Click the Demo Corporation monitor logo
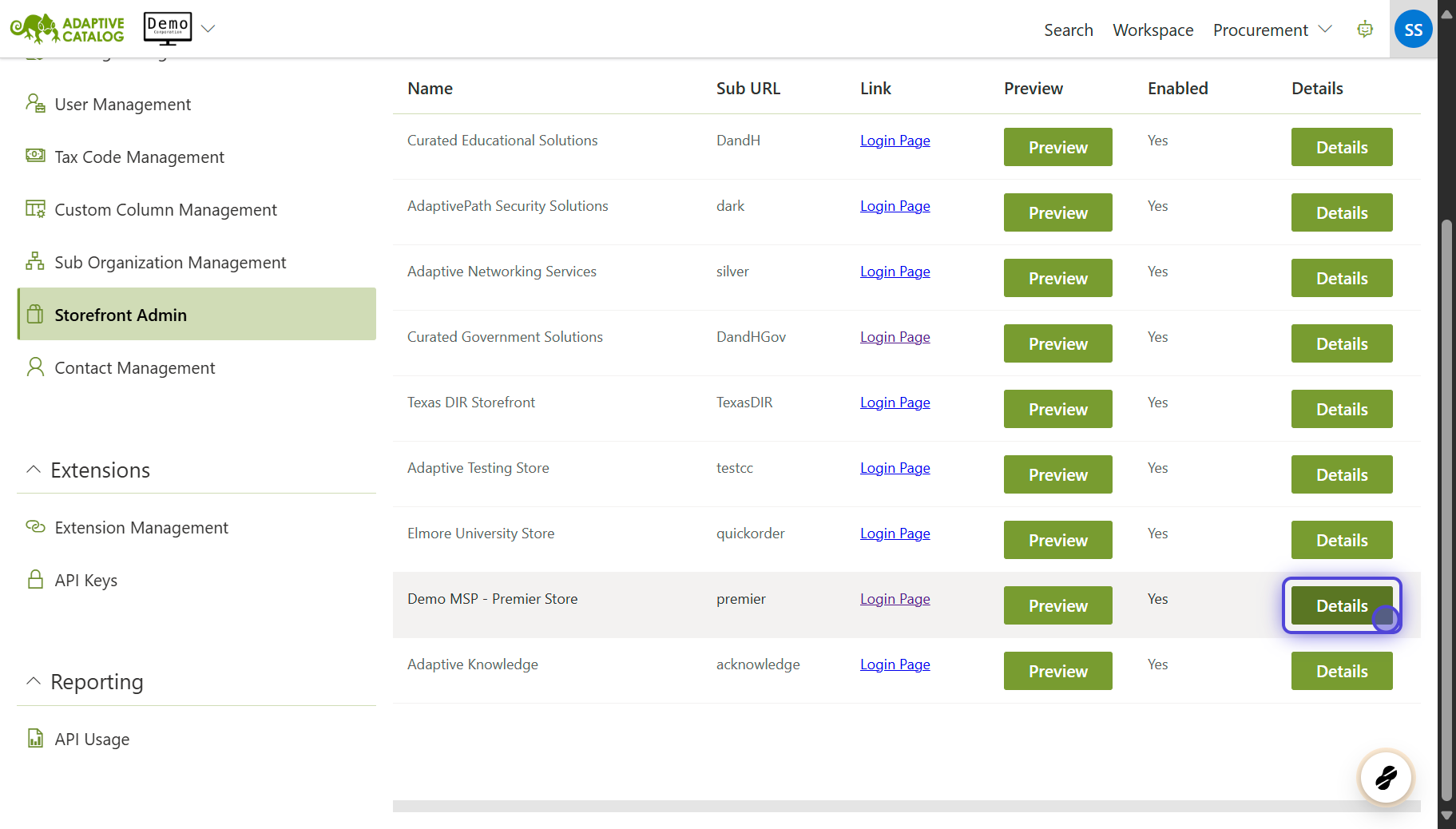 pos(168,29)
